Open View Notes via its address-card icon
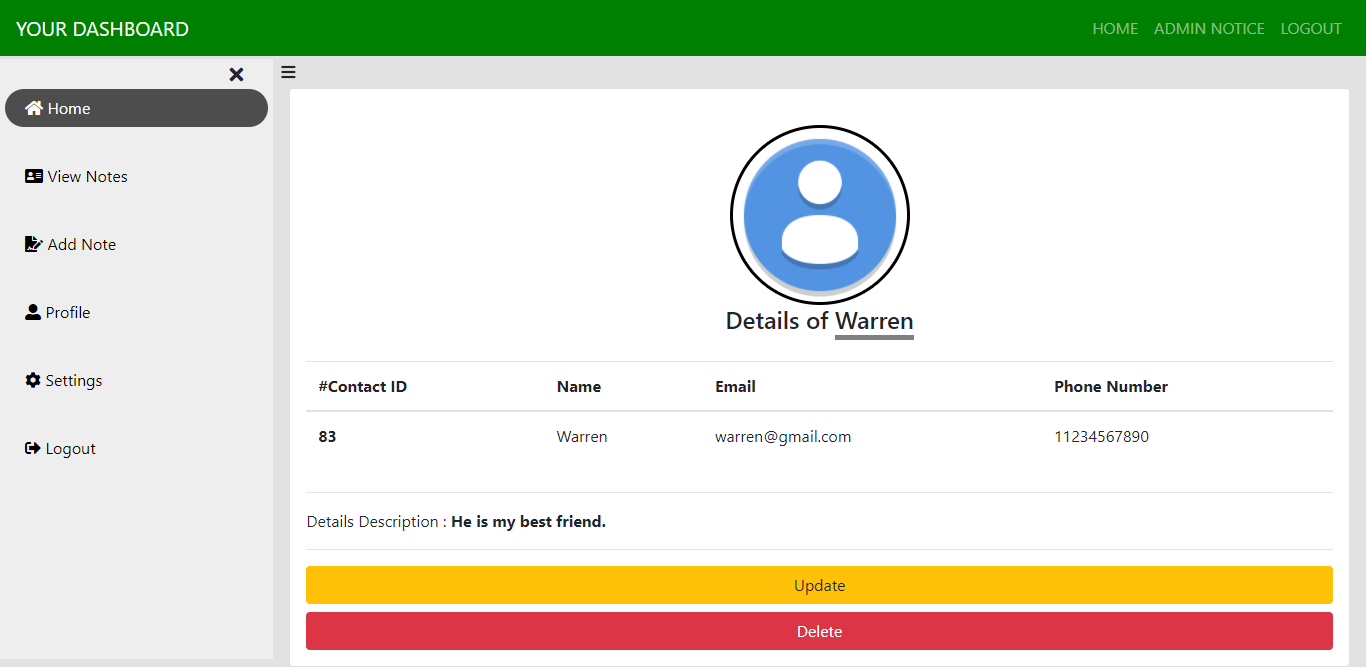The image size is (1366, 667). pyautogui.click(x=33, y=176)
